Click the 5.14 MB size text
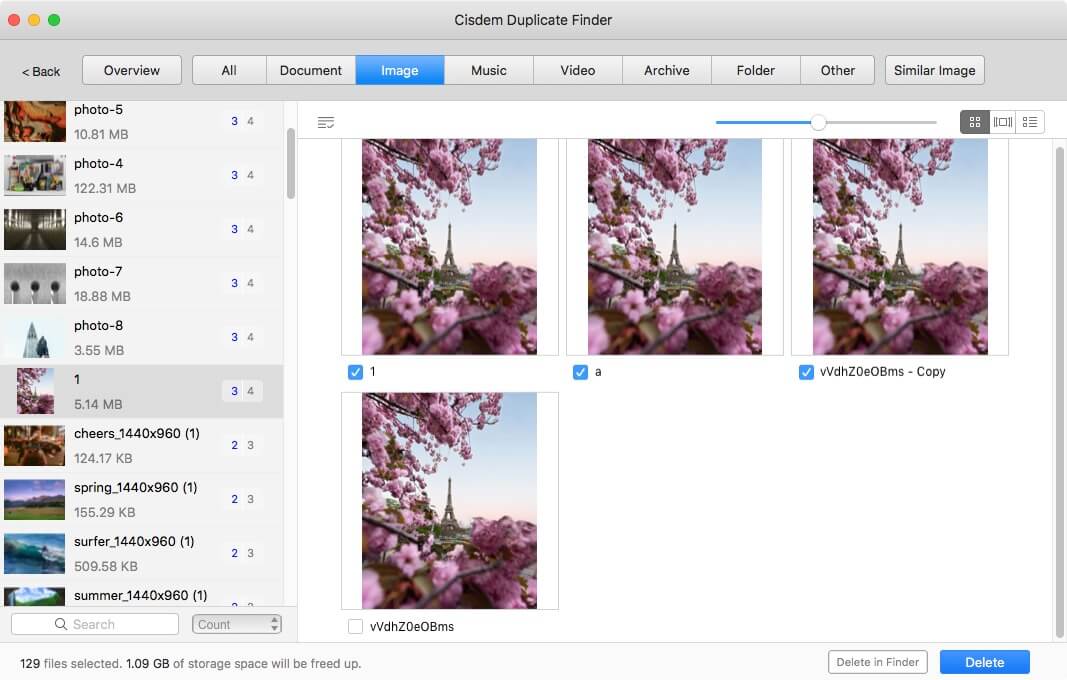 [x=99, y=404]
